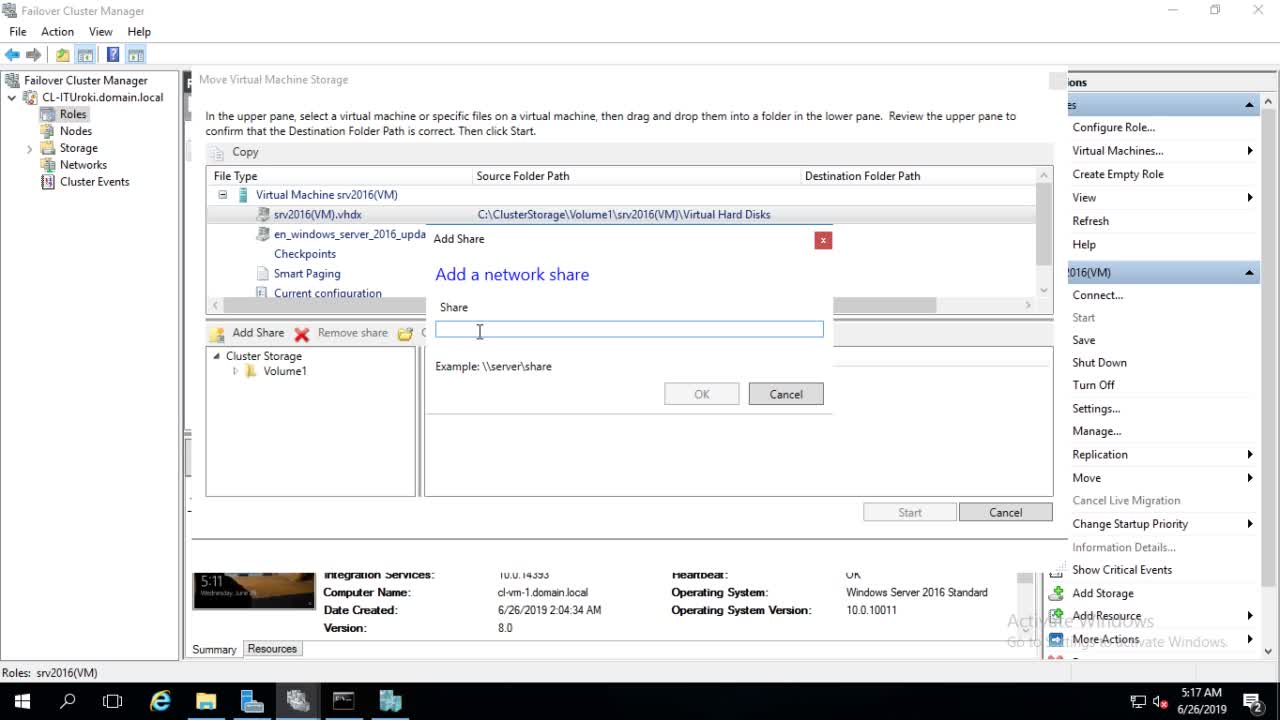Click the Share path input field

pyautogui.click(x=629, y=329)
